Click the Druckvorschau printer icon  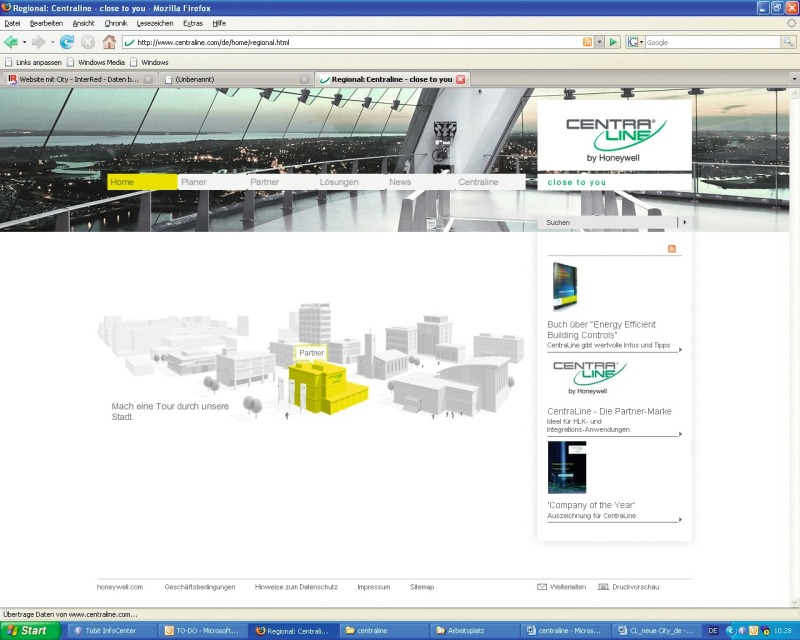603,587
